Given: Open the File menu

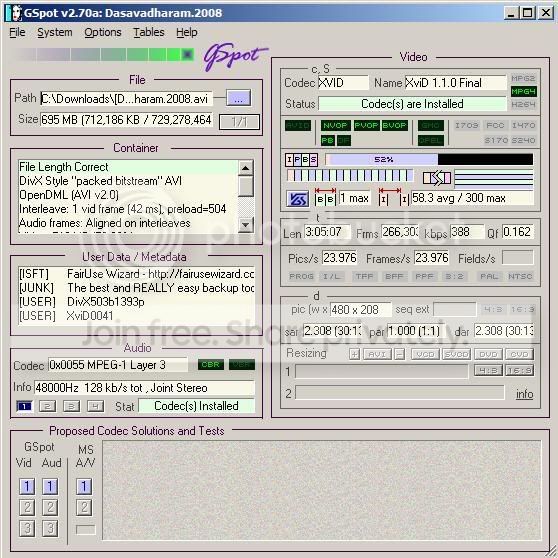Looking at the screenshot, I should (x=17, y=32).
